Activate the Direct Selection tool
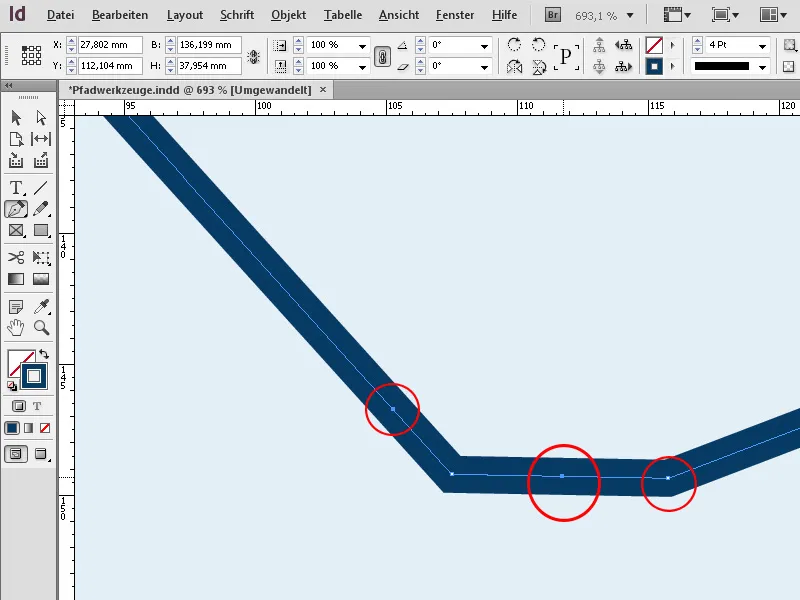The height and width of the screenshot is (600, 800). 43,117
